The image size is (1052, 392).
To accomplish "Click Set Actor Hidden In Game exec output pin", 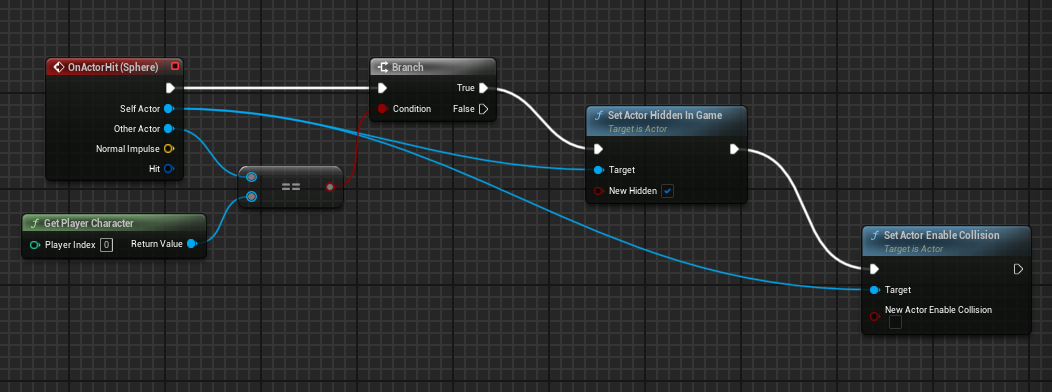I will 735,149.
